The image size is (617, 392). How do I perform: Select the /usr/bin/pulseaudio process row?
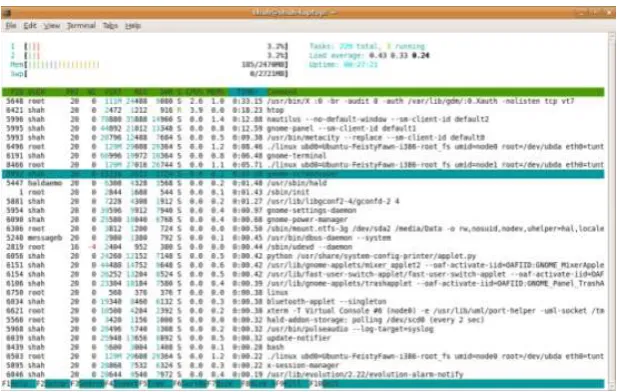coord(303,329)
